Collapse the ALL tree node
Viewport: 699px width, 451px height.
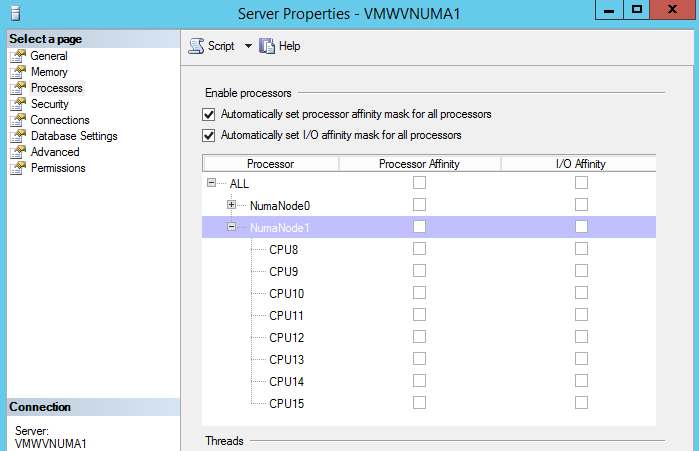[211, 183]
